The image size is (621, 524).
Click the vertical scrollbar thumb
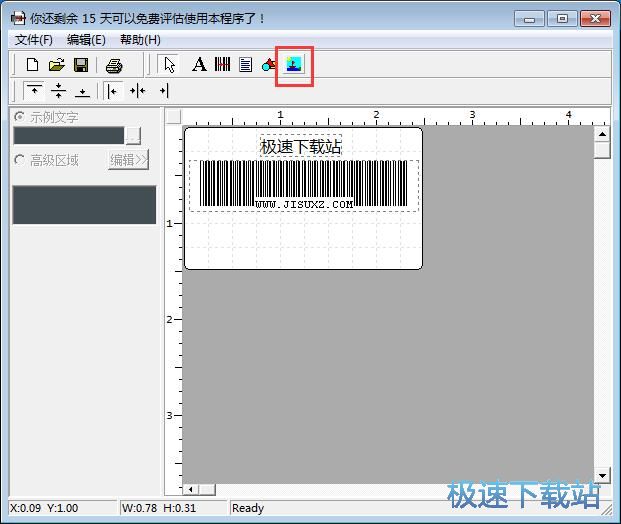coord(602,150)
